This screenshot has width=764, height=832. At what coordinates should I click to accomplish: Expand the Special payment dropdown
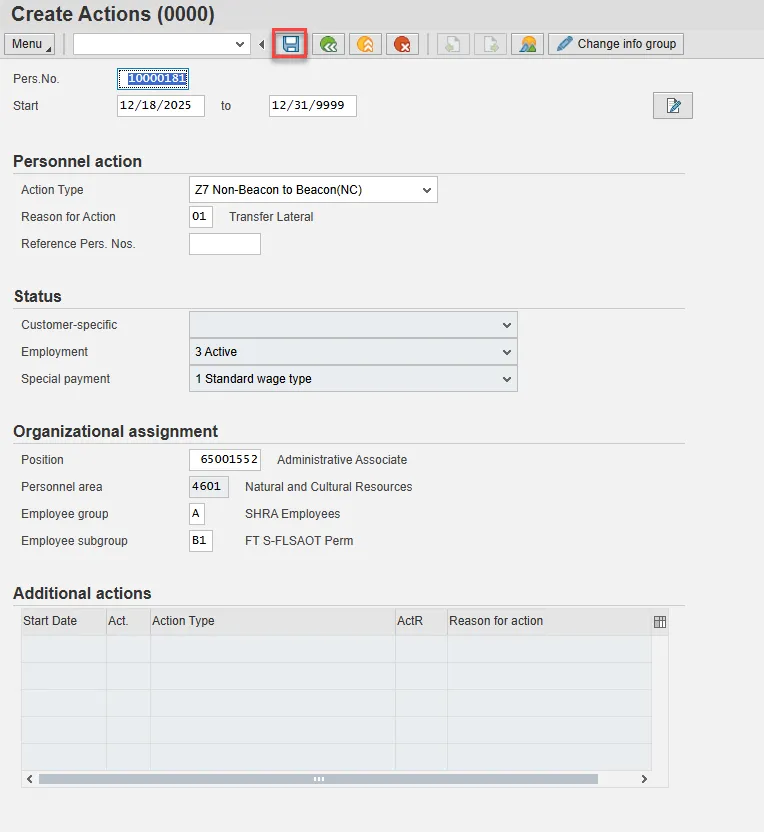point(507,379)
